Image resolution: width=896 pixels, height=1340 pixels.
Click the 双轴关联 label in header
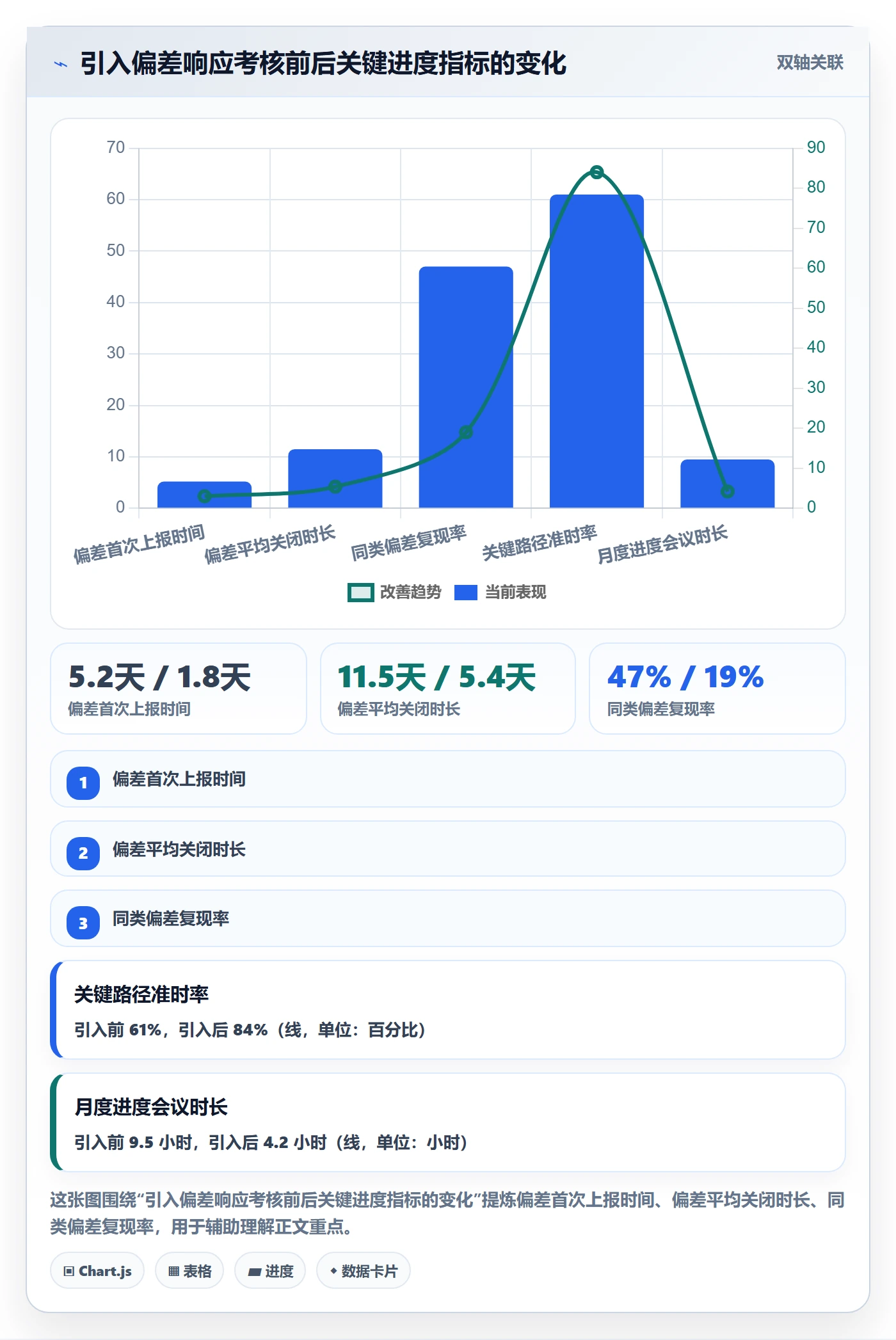coord(810,63)
